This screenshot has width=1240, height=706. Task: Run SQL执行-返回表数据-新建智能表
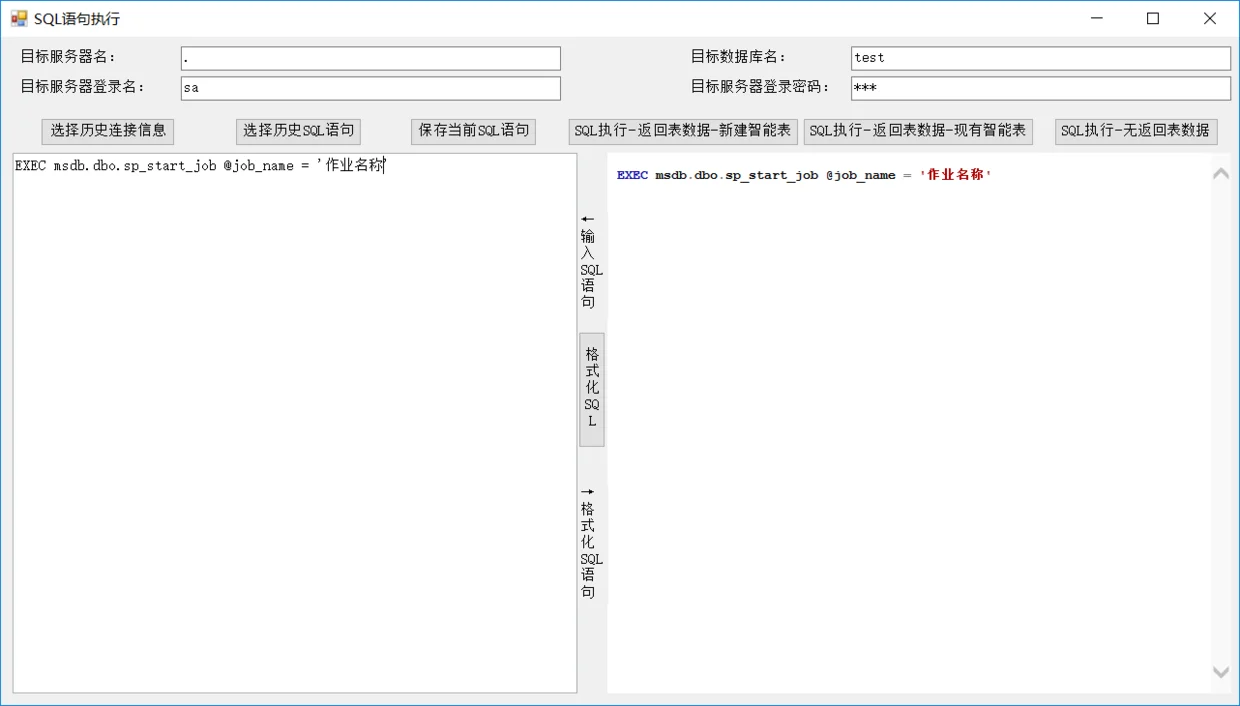[x=683, y=131]
